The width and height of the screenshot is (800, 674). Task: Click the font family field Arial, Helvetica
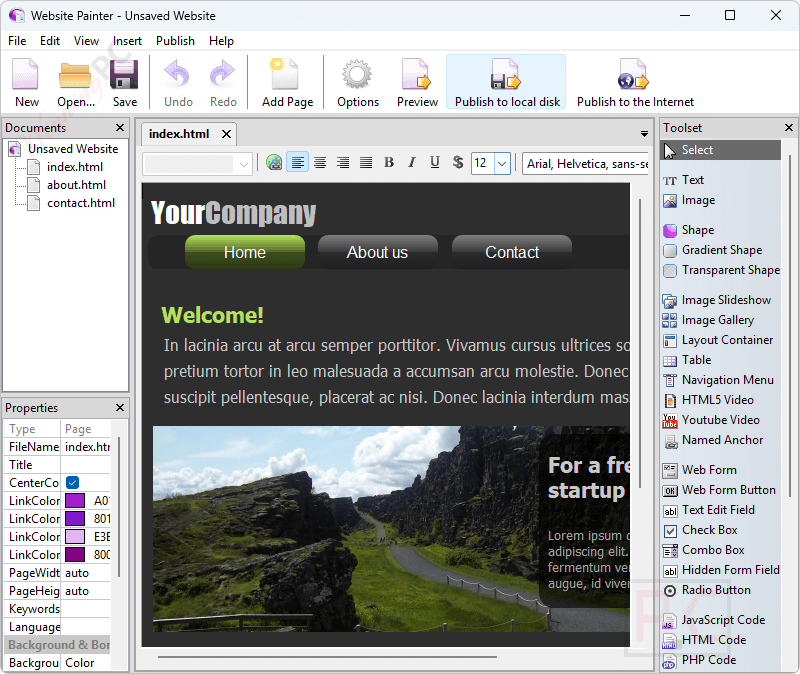pos(585,164)
